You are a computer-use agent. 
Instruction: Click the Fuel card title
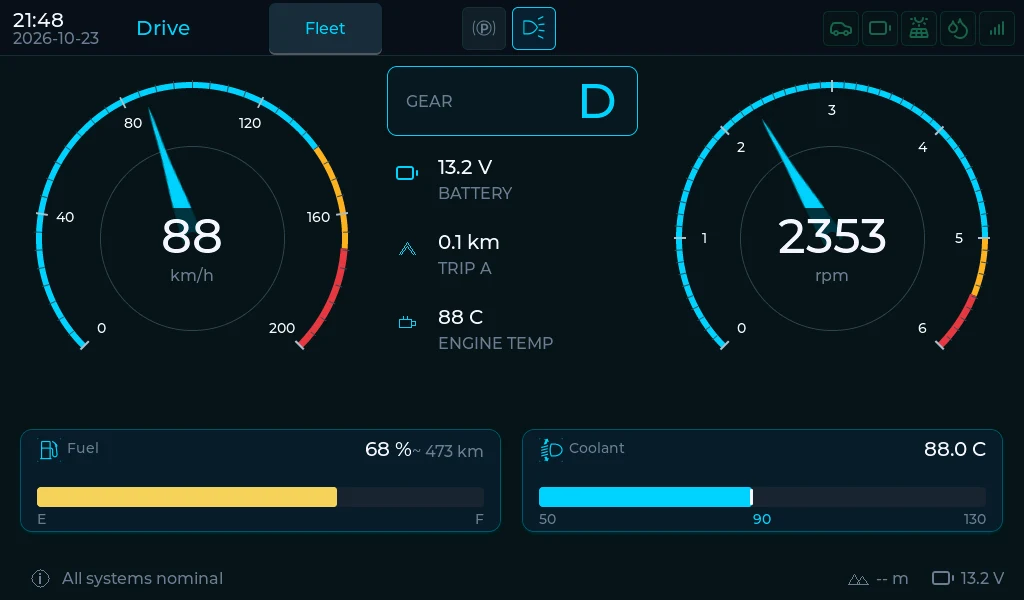coord(83,448)
